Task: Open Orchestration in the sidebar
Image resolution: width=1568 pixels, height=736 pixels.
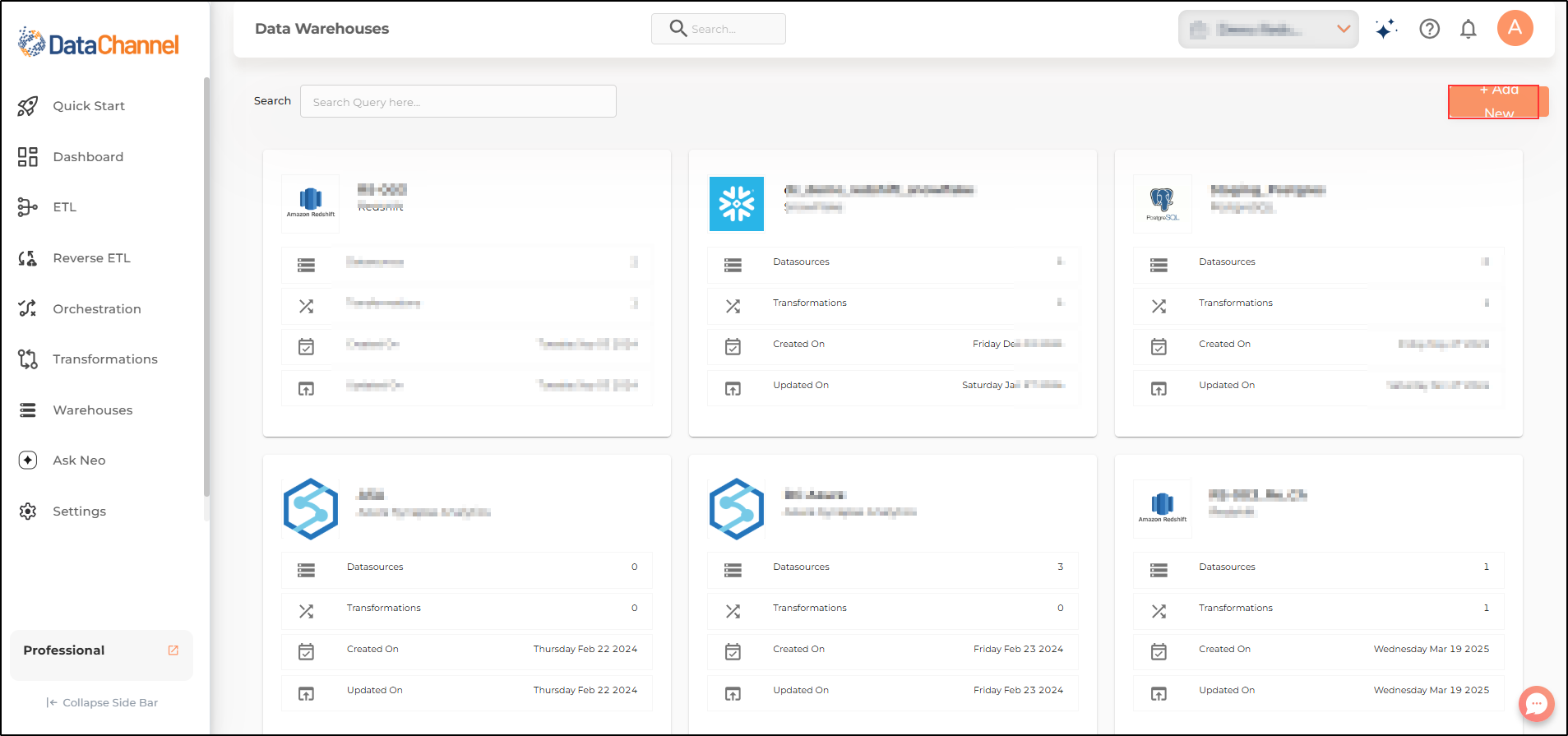Action: [x=97, y=309]
